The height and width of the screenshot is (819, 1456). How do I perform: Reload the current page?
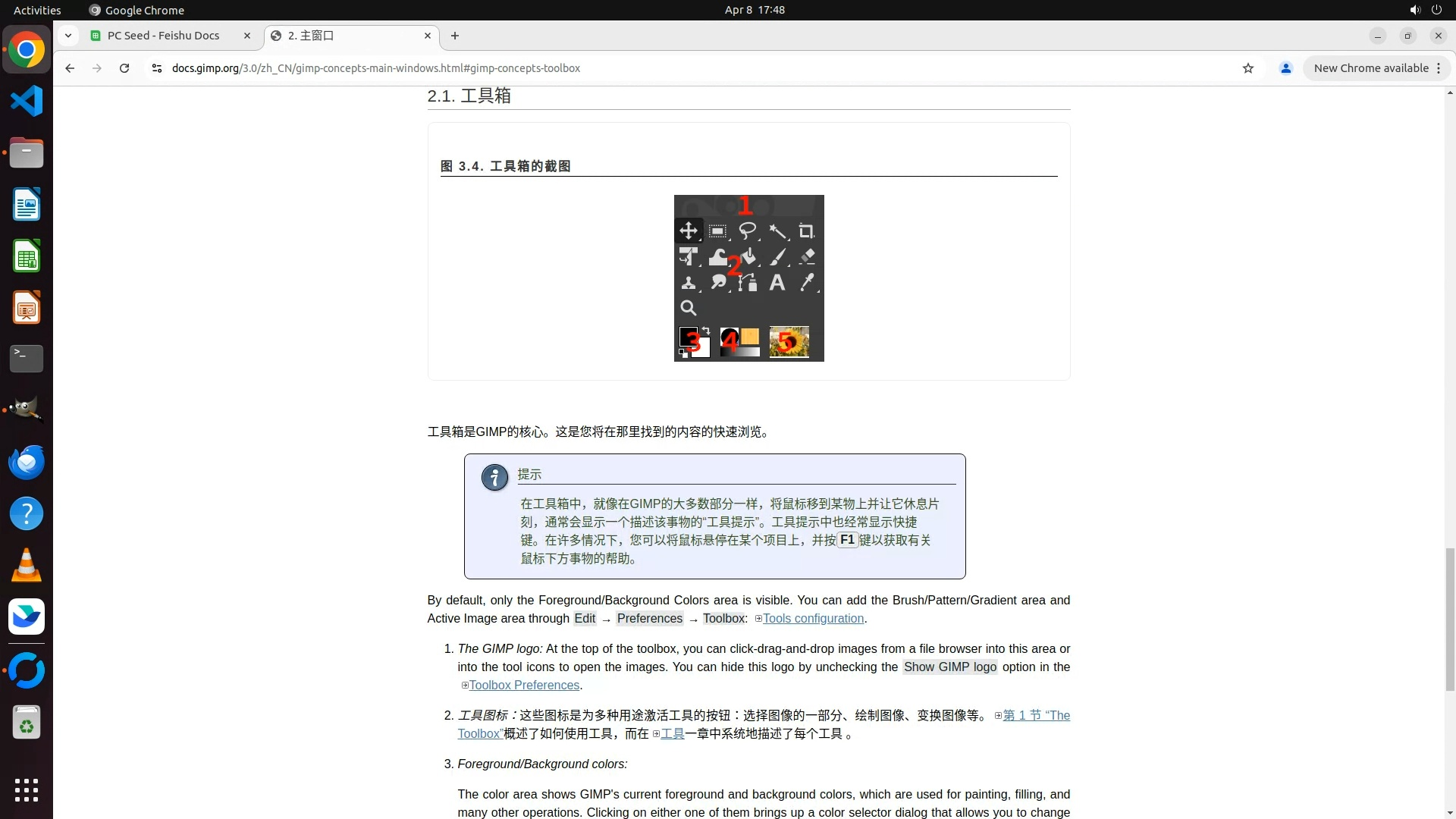(x=124, y=68)
